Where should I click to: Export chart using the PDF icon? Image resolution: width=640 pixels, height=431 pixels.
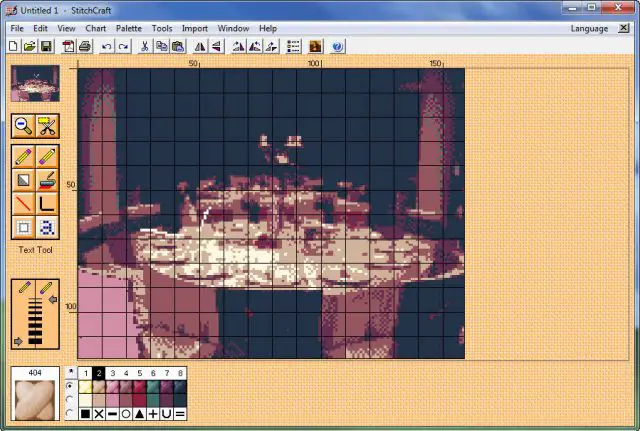68,46
